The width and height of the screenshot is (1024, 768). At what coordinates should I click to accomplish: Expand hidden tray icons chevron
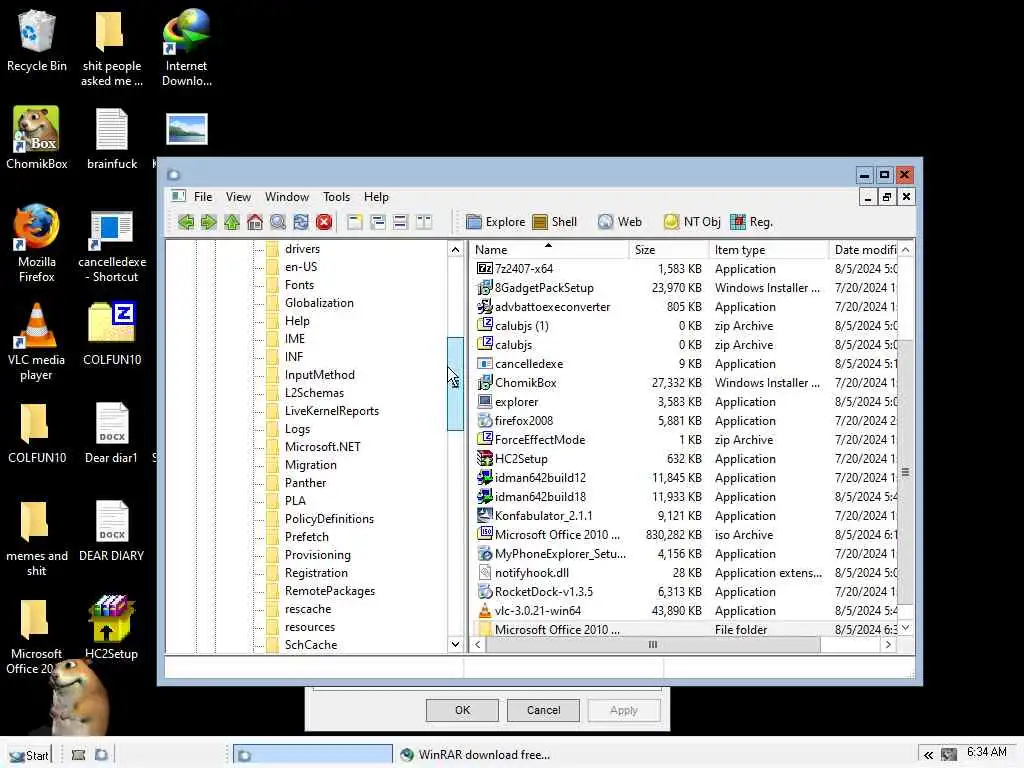click(x=928, y=755)
